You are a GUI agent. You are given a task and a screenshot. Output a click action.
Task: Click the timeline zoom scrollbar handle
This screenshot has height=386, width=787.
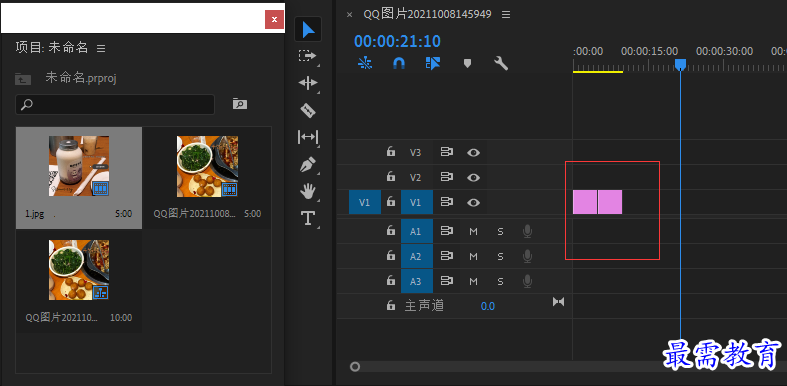355,367
